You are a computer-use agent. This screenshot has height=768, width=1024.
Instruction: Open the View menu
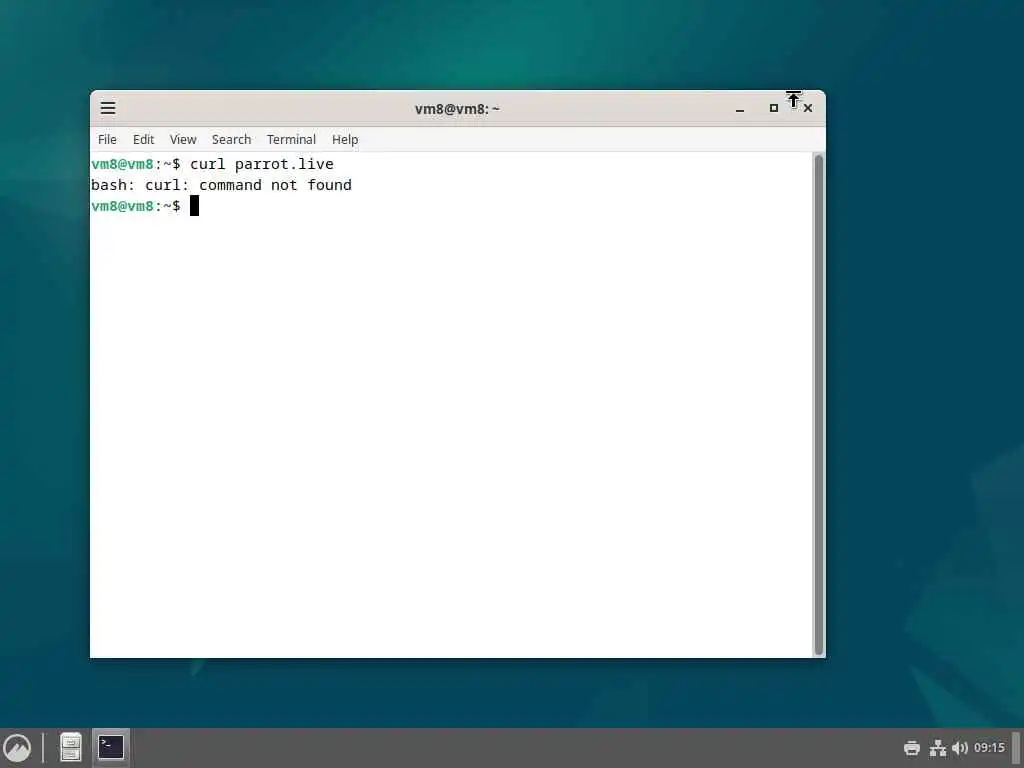point(183,139)
